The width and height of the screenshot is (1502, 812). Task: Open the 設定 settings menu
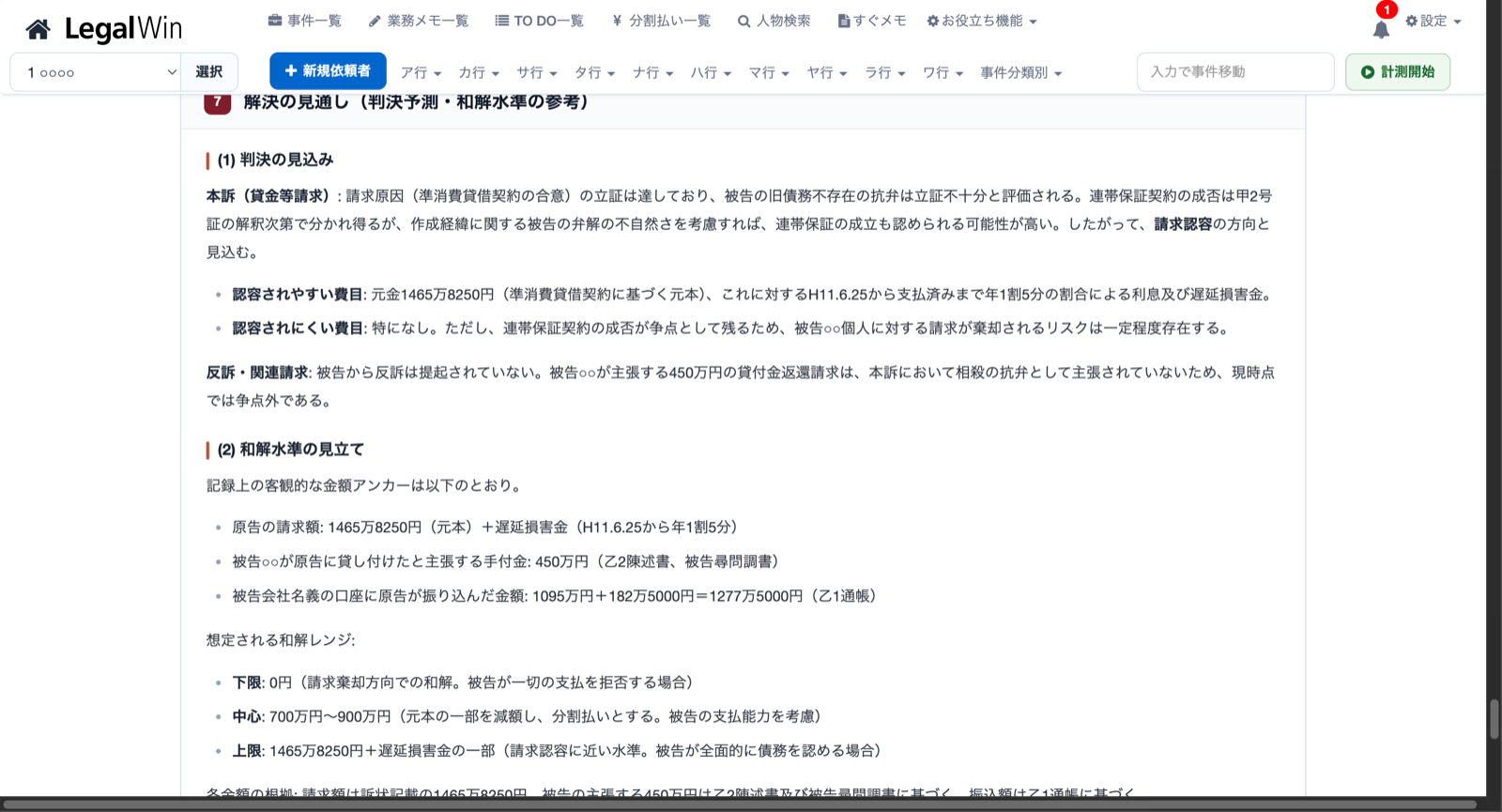pyautogui.click(x=1433, y=21)
